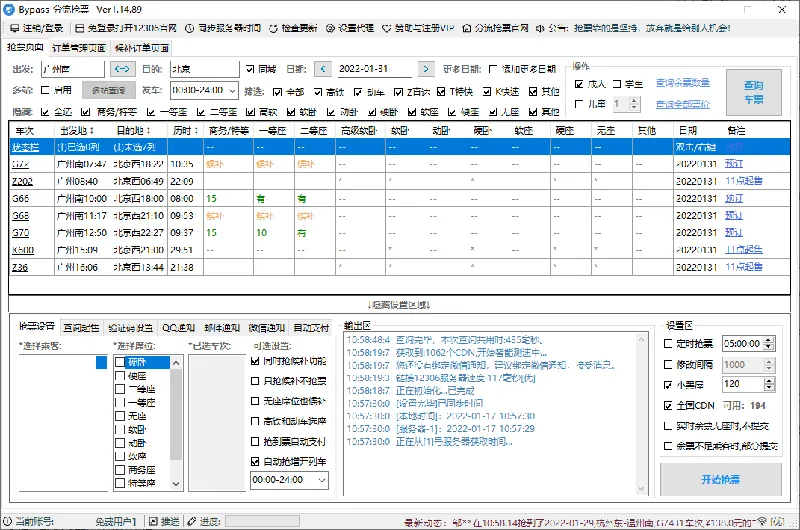Enable the 同城 checkbox

coord(250,68)
